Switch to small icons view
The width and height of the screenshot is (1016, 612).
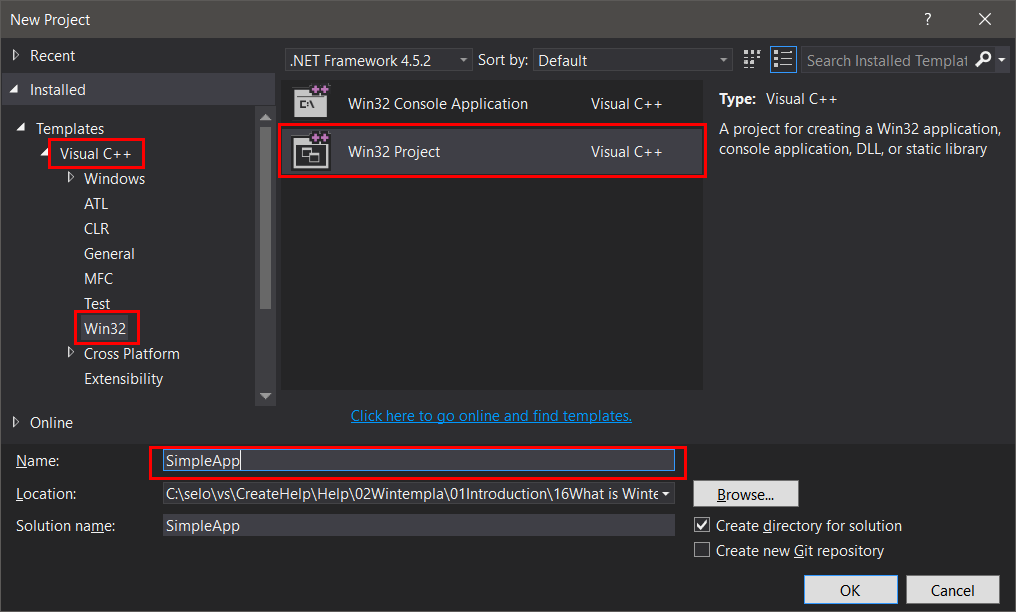coord(752,60)
